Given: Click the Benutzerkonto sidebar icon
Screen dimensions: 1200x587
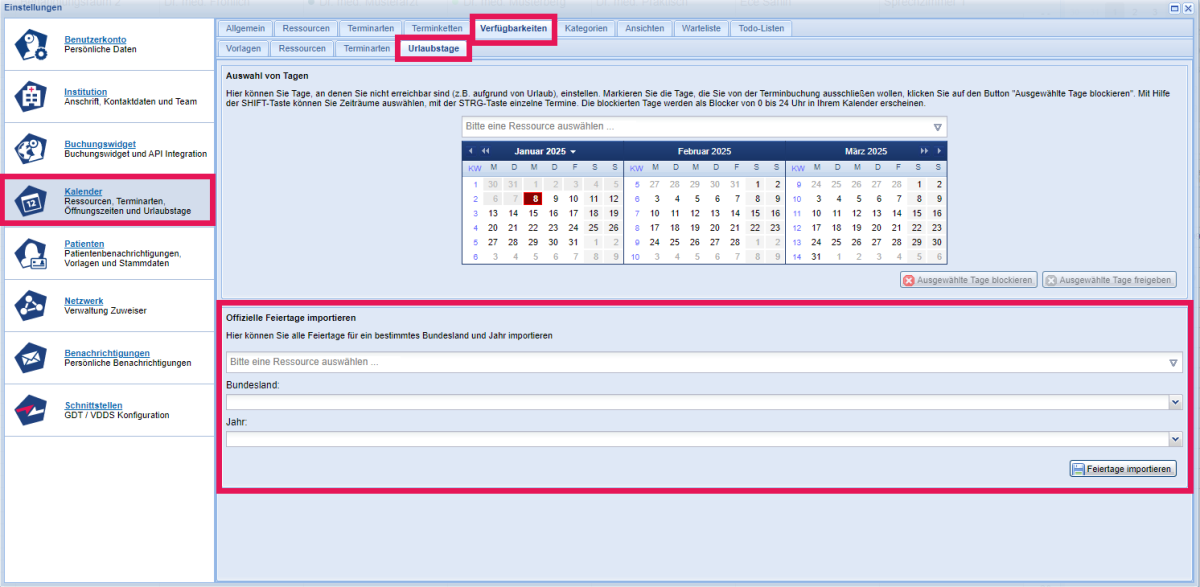Looking at the screenshot, I should 31,45.
